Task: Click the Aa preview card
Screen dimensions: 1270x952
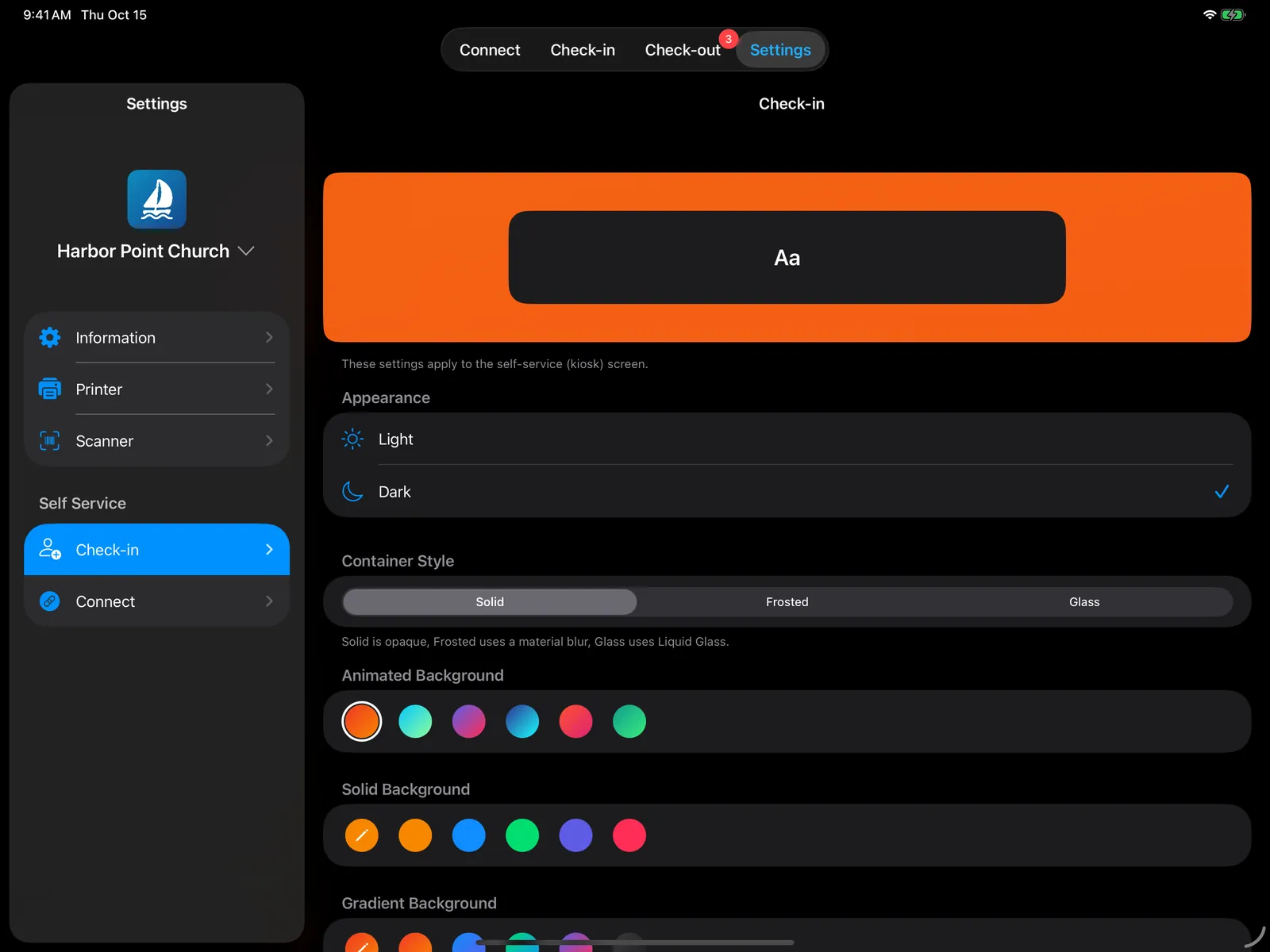Action: click(787, 257)
